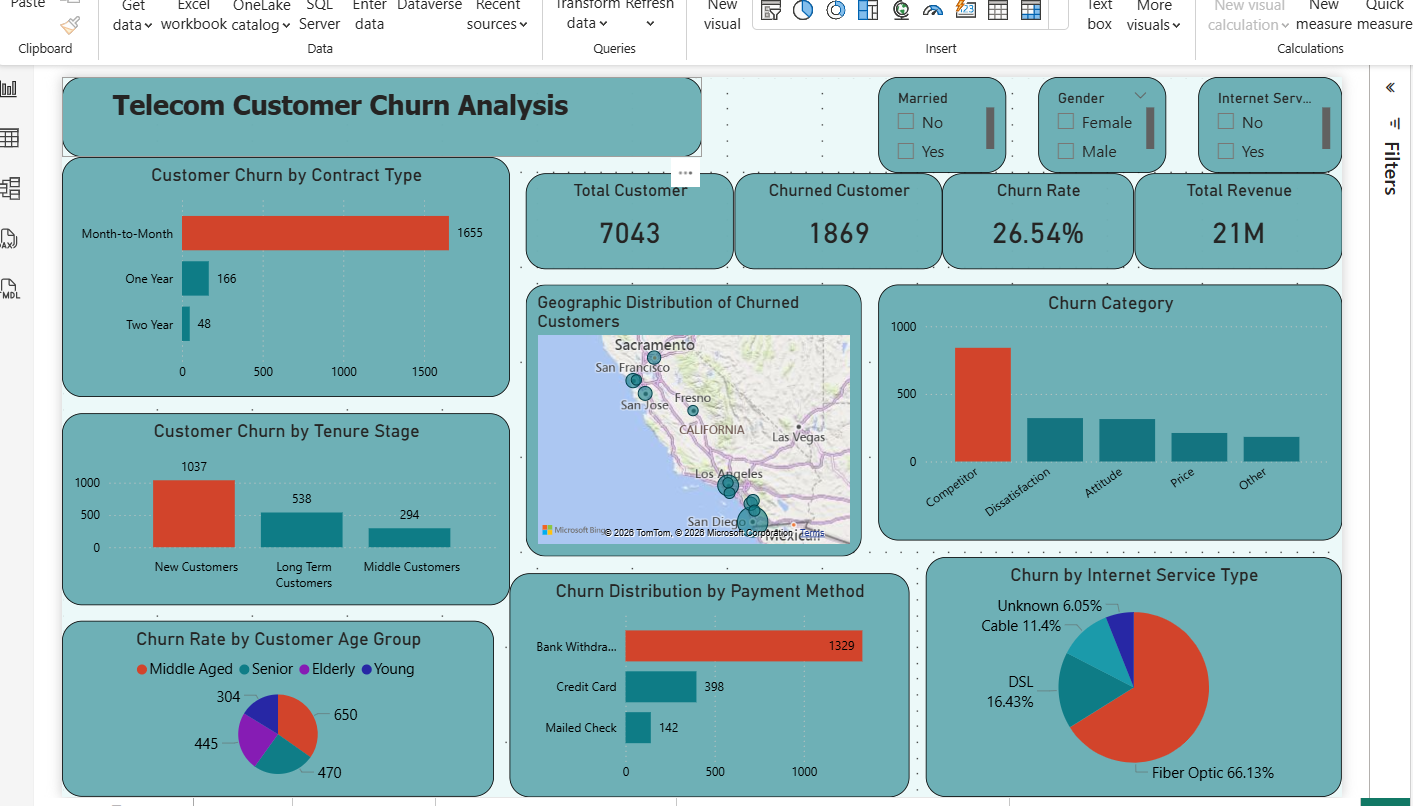
Task: Open more options ellipsis on the visual
Action: (x=685, y=173)
